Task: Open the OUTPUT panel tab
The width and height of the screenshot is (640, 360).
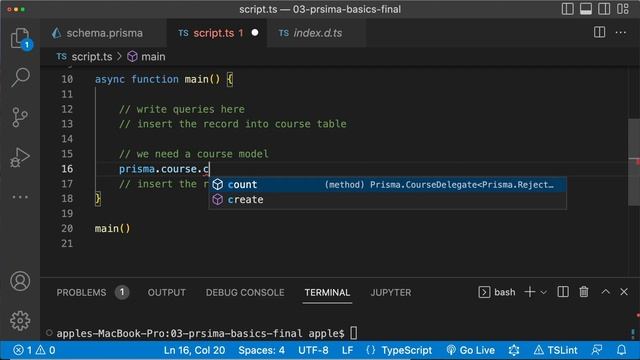Action: [167, 293]
